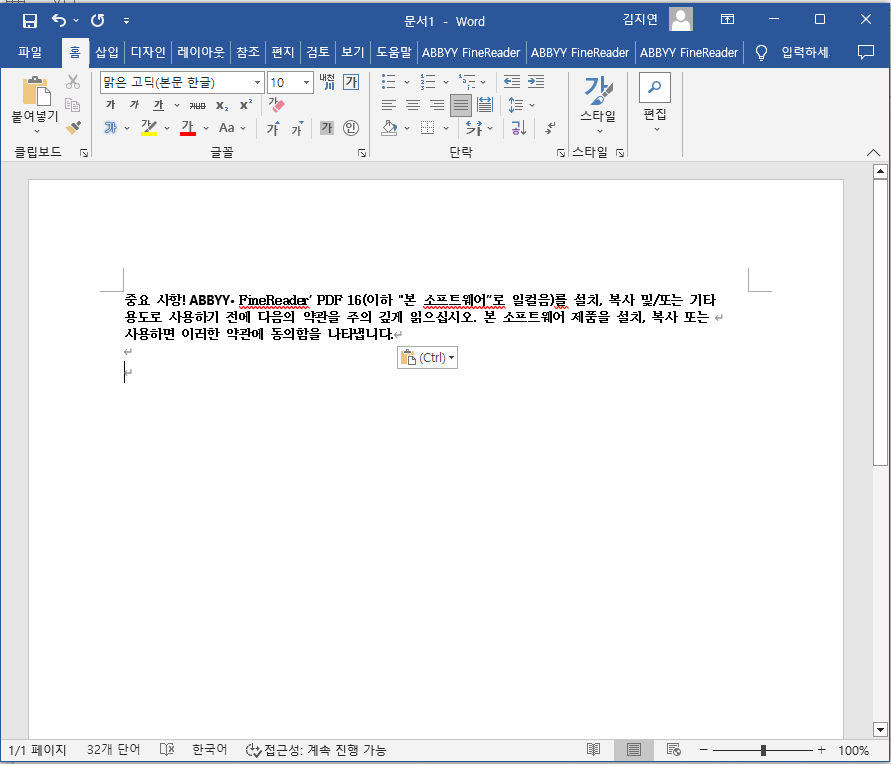Open the font color dropdown arrow

206,128
